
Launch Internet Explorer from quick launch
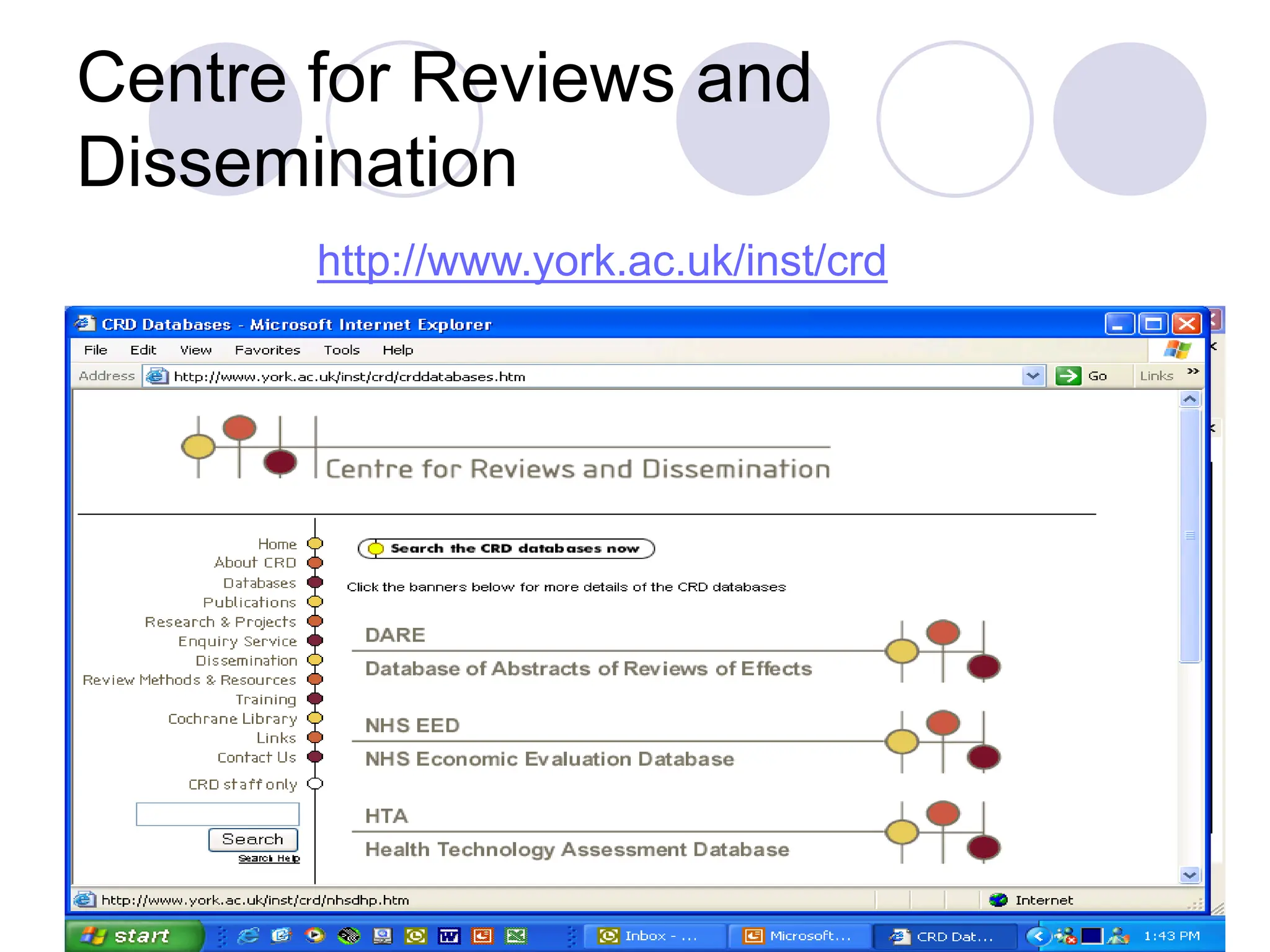(248, 935)
